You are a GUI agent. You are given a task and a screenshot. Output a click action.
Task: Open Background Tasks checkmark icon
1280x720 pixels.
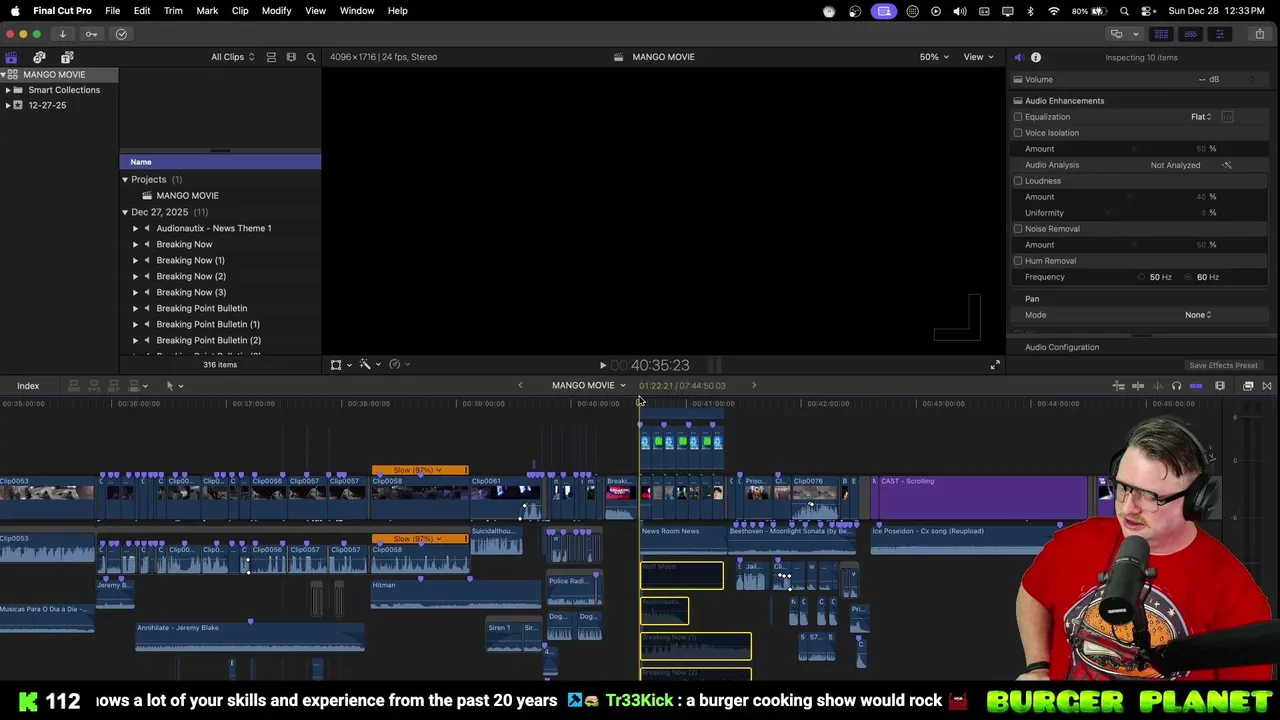tap(121, 34)
